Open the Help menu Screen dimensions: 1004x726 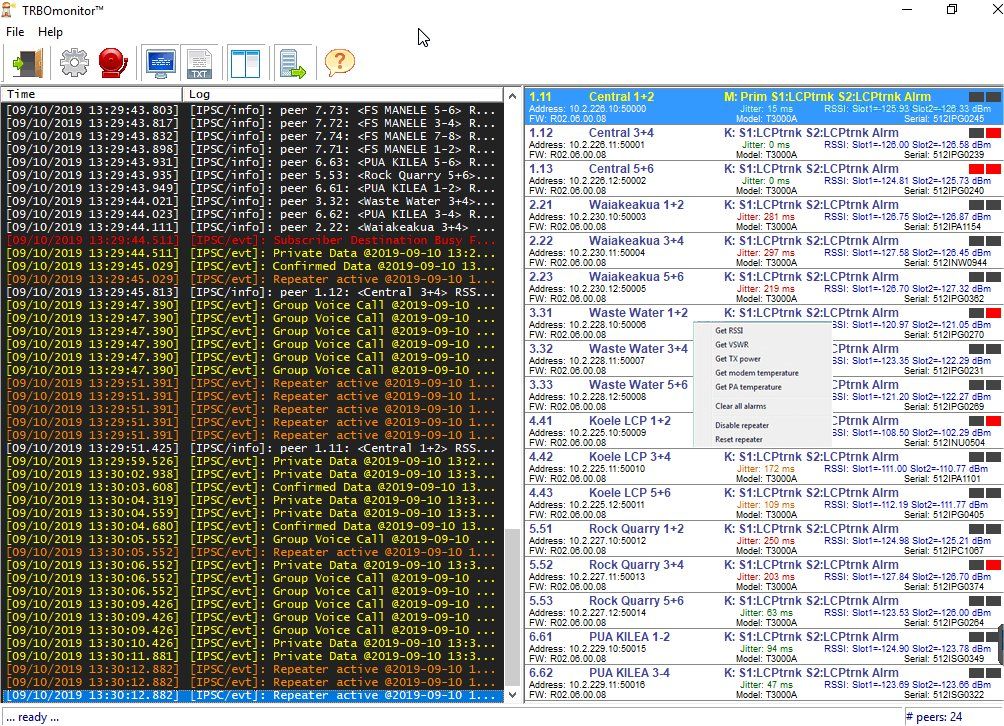(x=50, y=32)
